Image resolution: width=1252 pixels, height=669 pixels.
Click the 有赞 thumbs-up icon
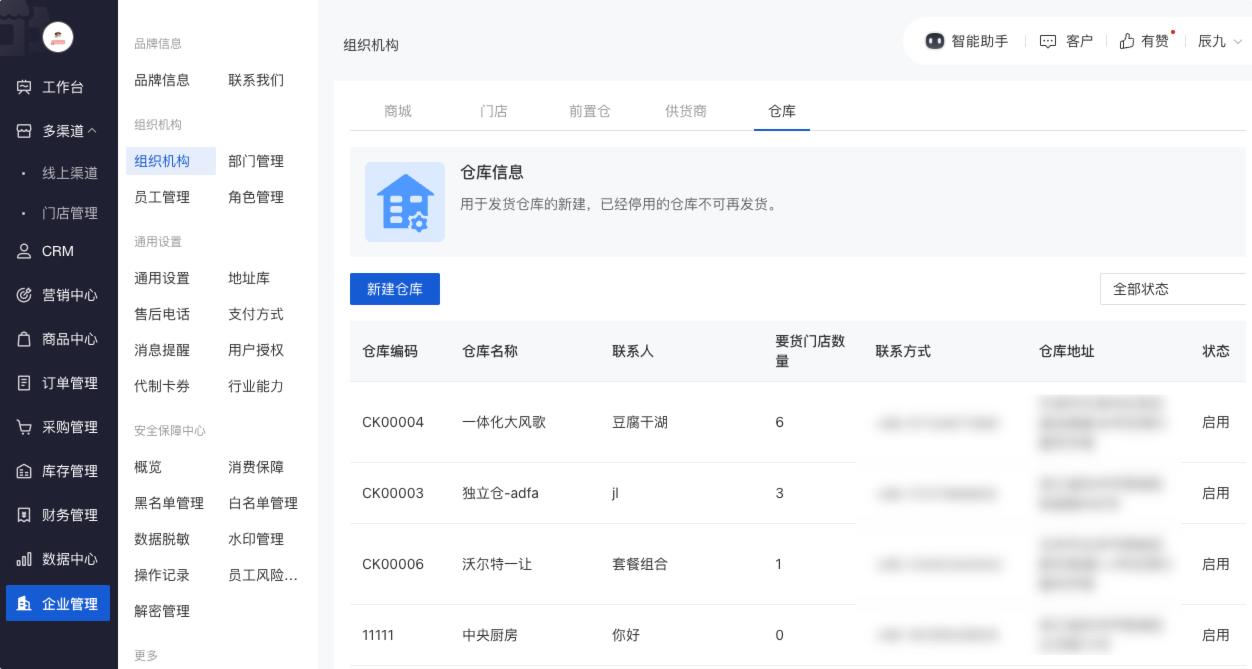[1127, 41]
